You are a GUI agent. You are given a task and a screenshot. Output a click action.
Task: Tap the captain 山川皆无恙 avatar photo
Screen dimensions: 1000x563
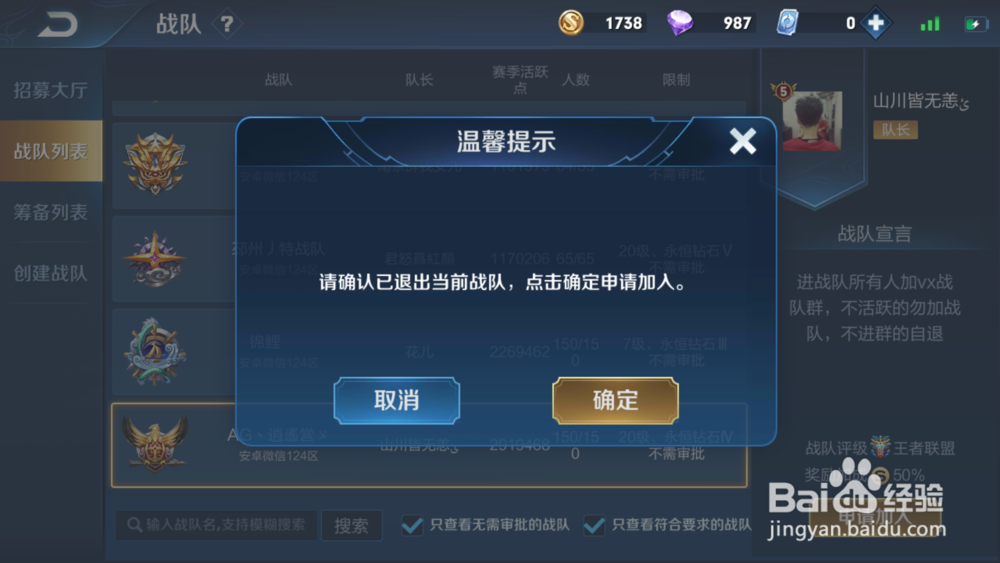point(812,121)
